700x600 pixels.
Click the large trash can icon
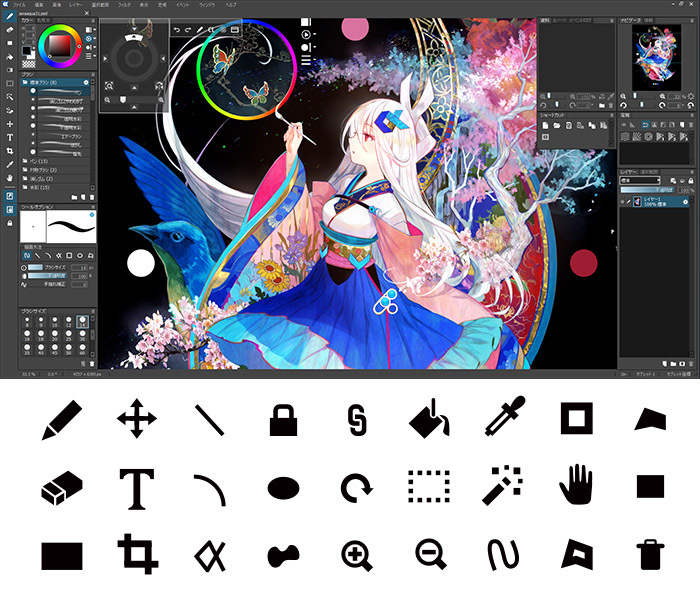click(649, 554)
